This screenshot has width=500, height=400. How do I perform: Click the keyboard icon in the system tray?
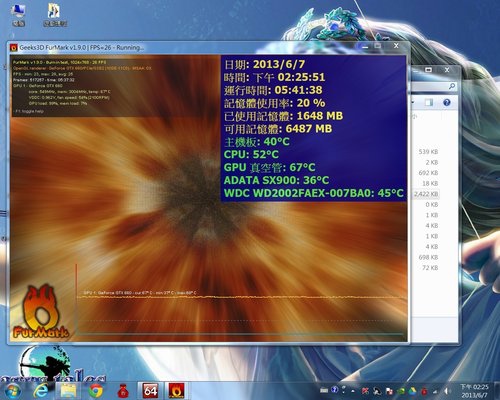tap(324, 390)
